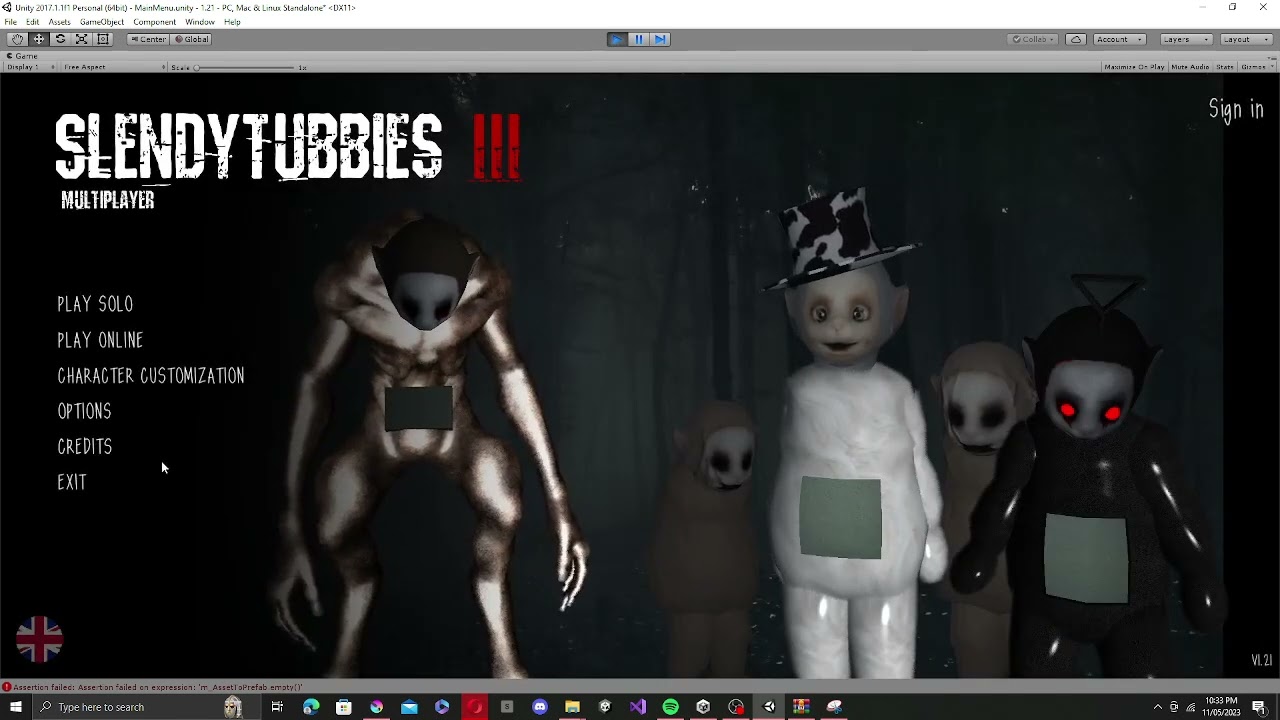Viewport: 1280px width, 720px height.
Task: Open Microsoft Store from taskbar
Action: tap(344, 707)
